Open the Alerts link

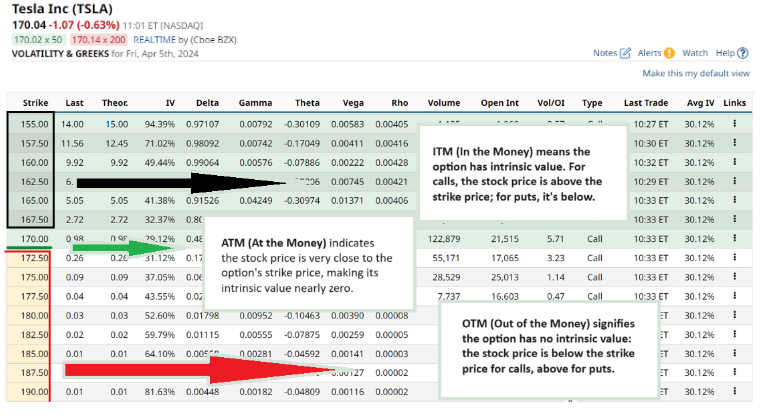[649, 53]
